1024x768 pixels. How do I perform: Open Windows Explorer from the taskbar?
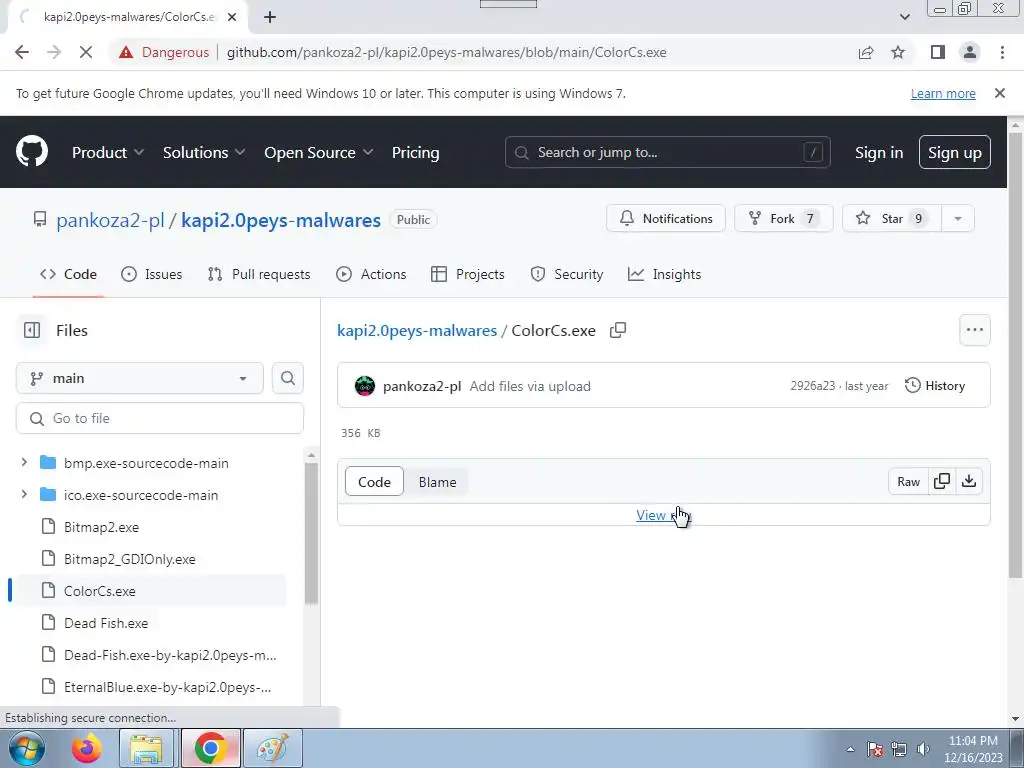[146, 748]
